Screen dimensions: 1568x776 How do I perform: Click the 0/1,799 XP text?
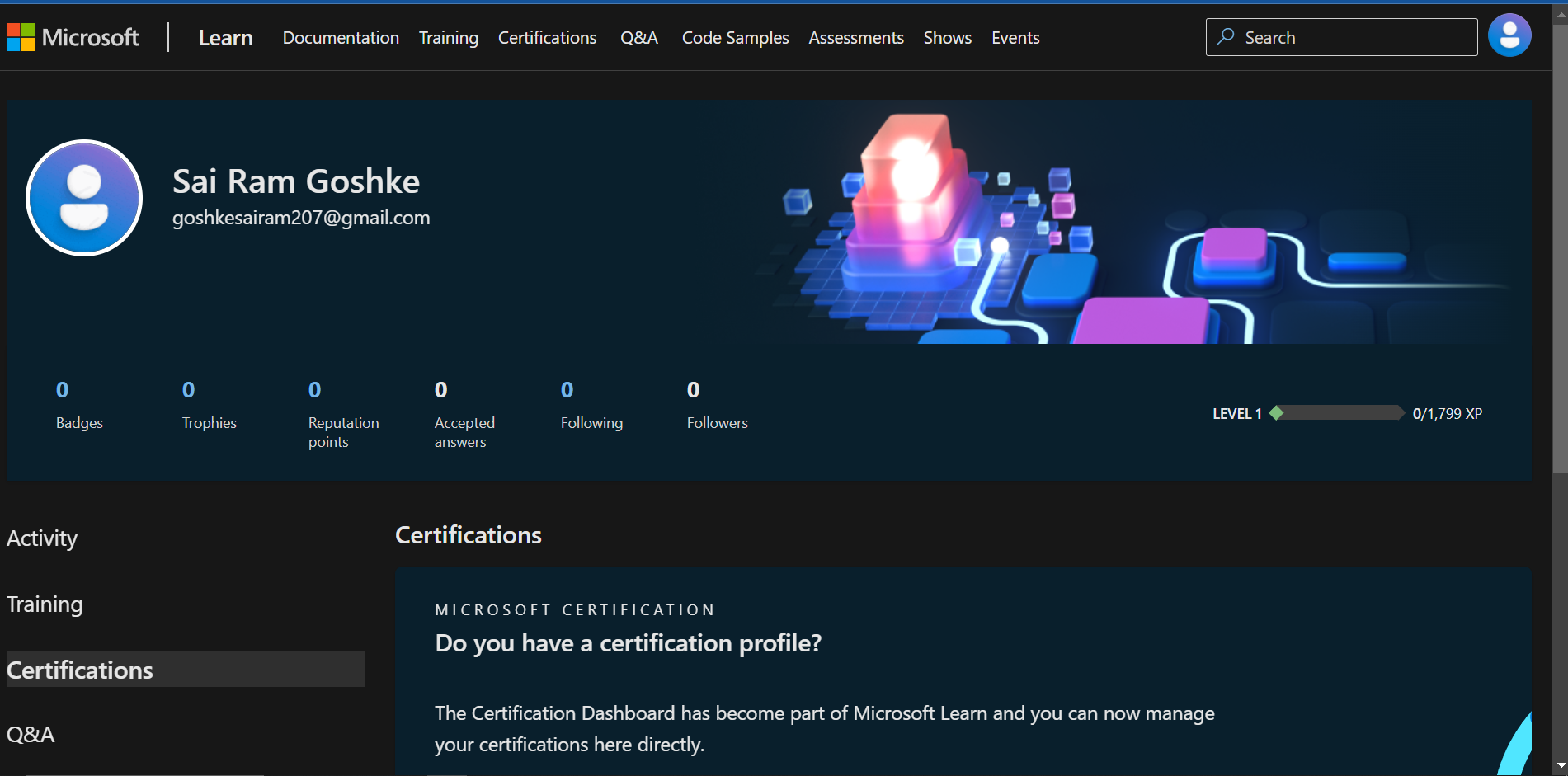tap(1448, 413)
